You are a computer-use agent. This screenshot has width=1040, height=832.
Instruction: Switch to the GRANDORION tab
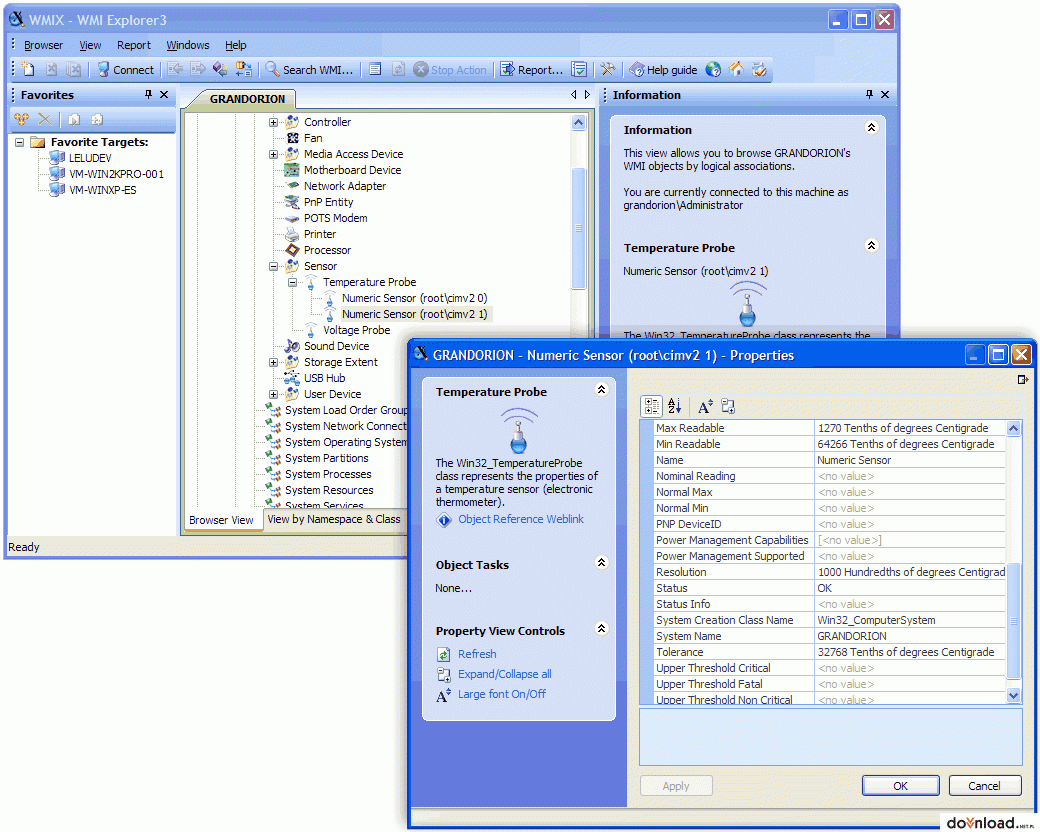(x=247, y=99)
